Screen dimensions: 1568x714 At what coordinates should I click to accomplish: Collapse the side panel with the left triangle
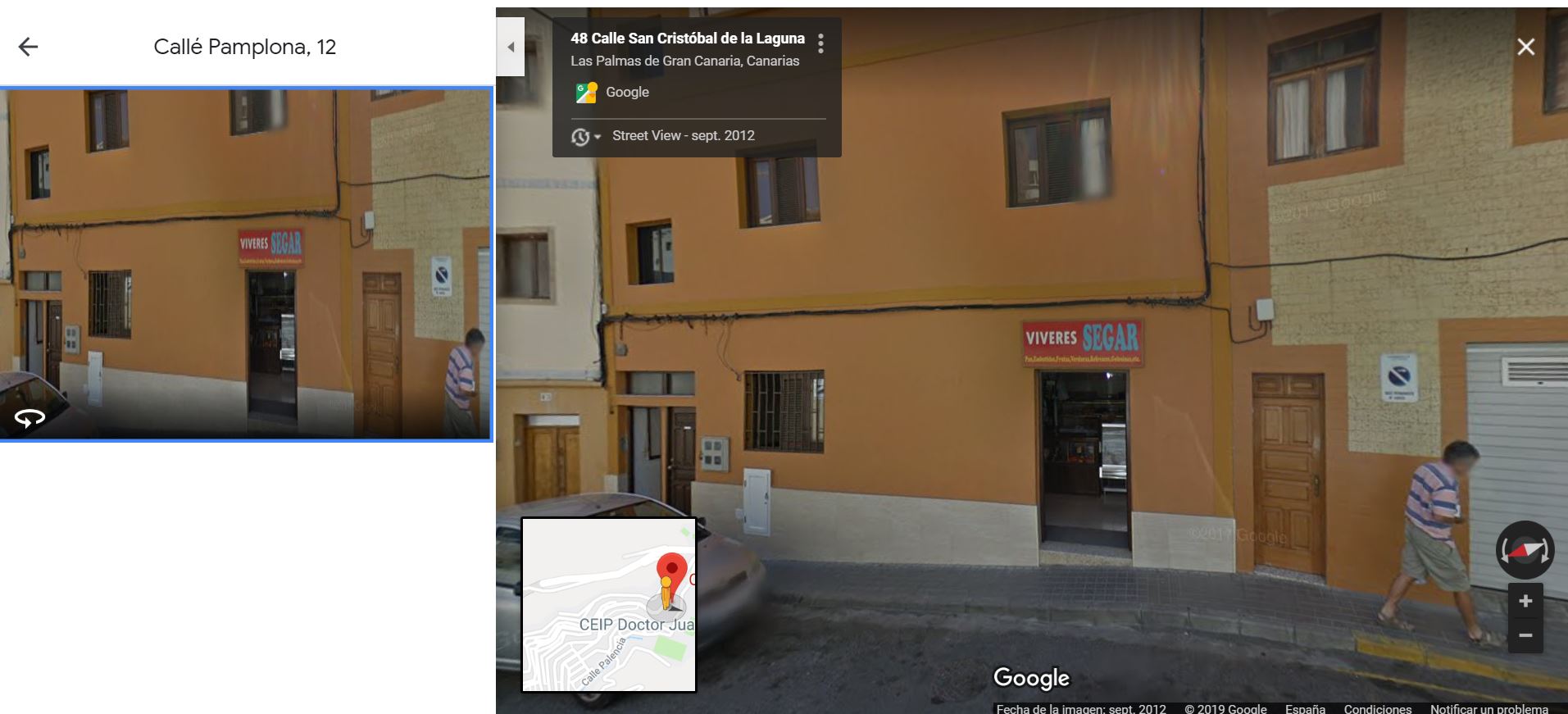[510, 47]
